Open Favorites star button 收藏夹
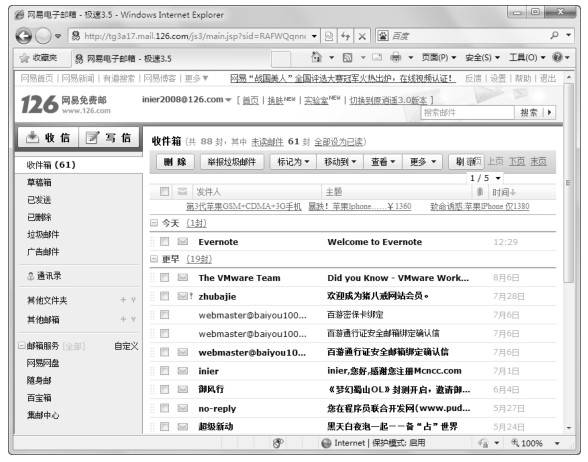 39,58
